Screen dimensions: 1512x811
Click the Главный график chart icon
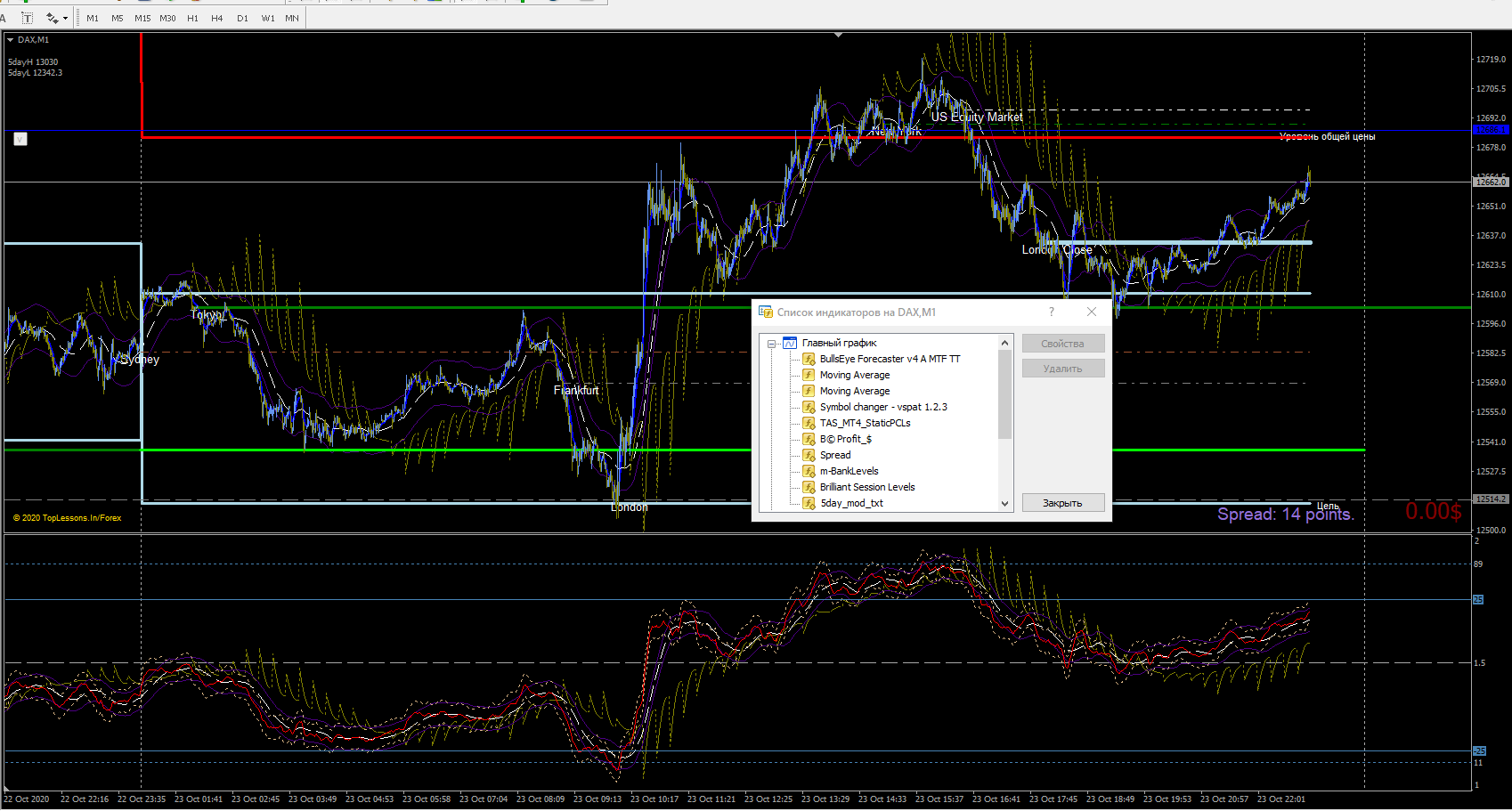[790, 343]
